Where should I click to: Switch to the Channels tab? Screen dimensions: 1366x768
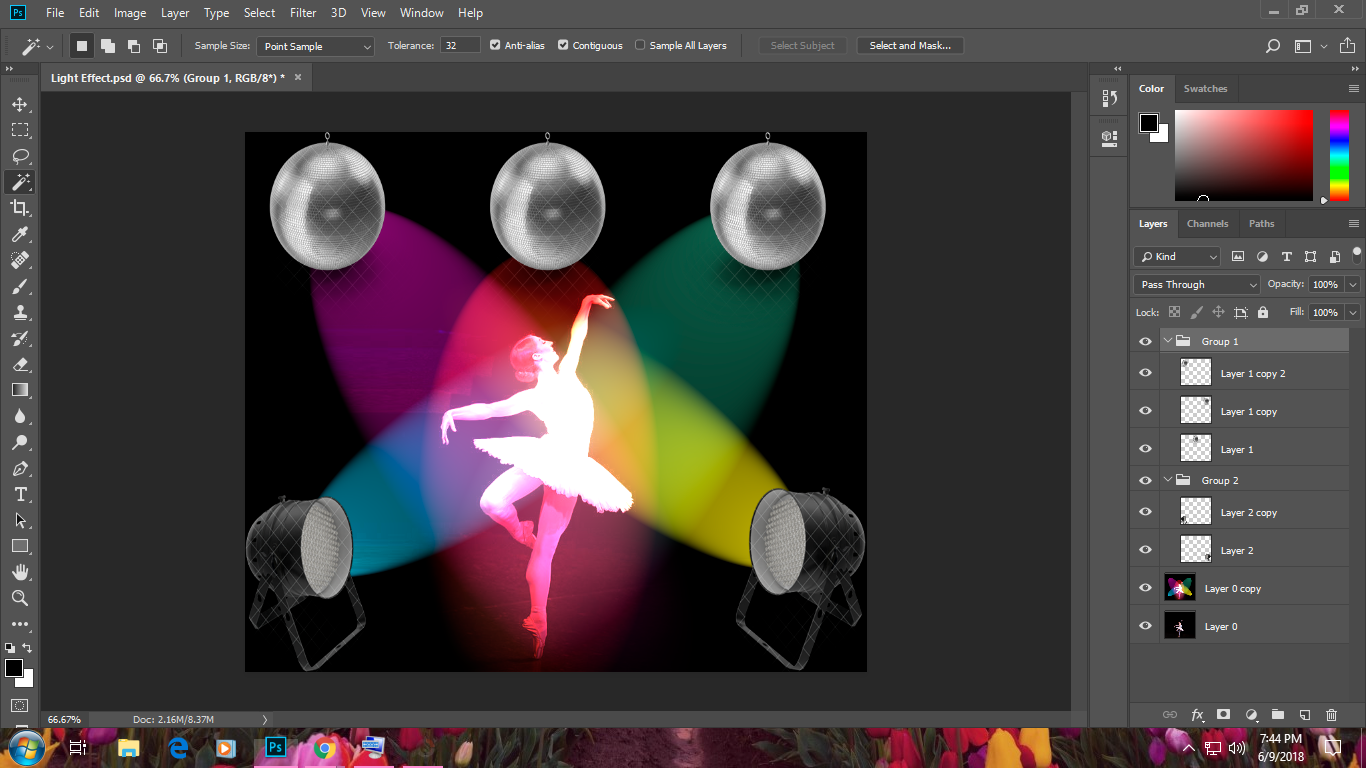click(x=1207, y=223)
